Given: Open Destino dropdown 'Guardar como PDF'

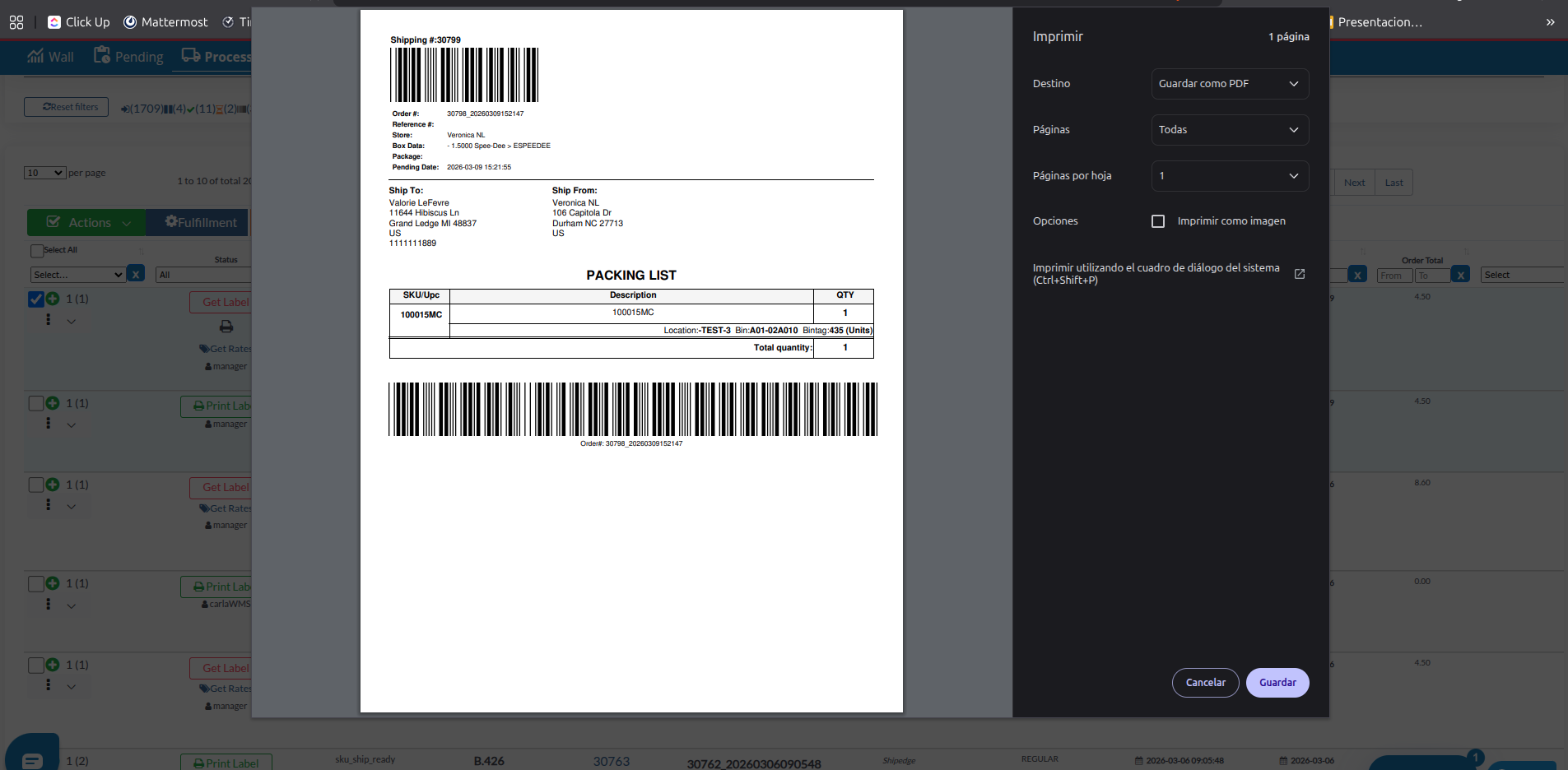Looking at the screenshot, I should pos(1229,84).
